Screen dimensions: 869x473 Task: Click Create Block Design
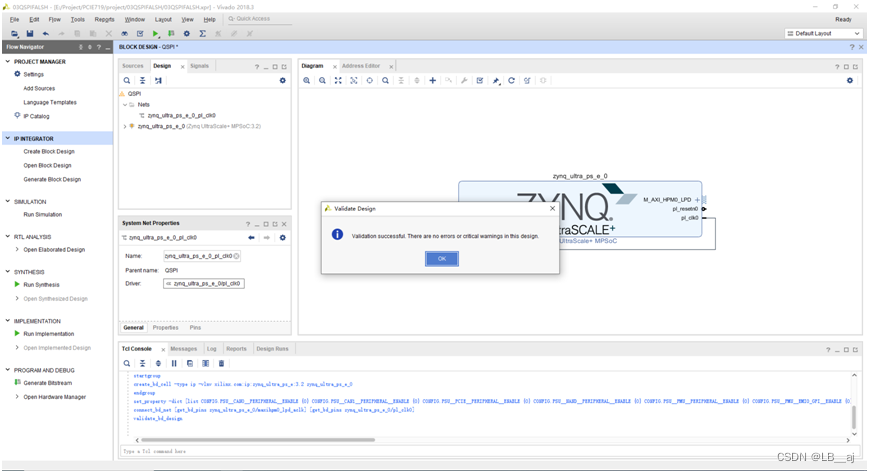tap(49, 151)
